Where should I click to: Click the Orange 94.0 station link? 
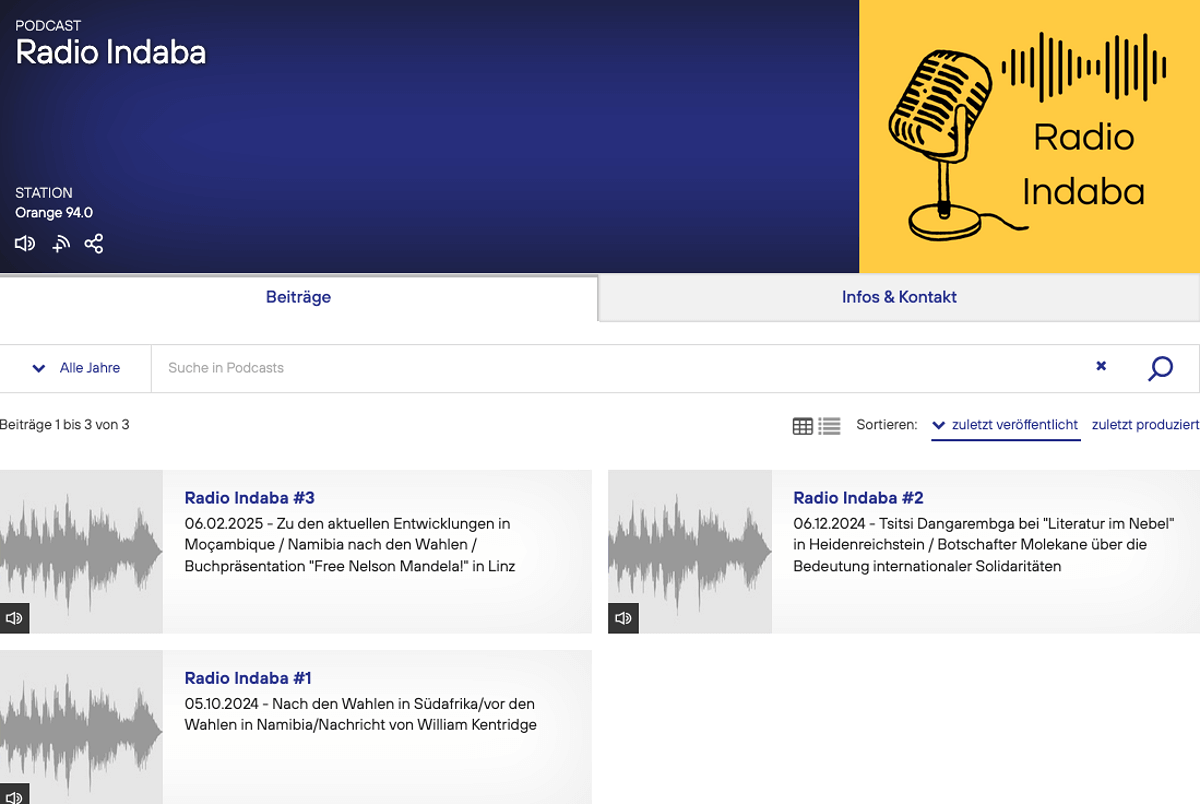coord(54,212)
